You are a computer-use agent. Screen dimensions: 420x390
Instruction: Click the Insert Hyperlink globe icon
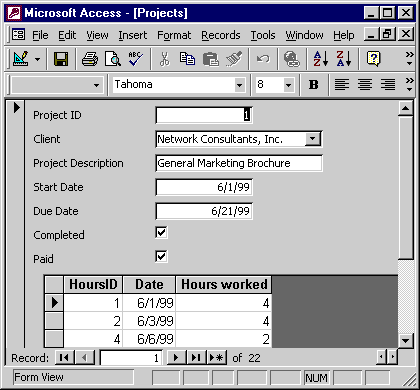[292, 59]
